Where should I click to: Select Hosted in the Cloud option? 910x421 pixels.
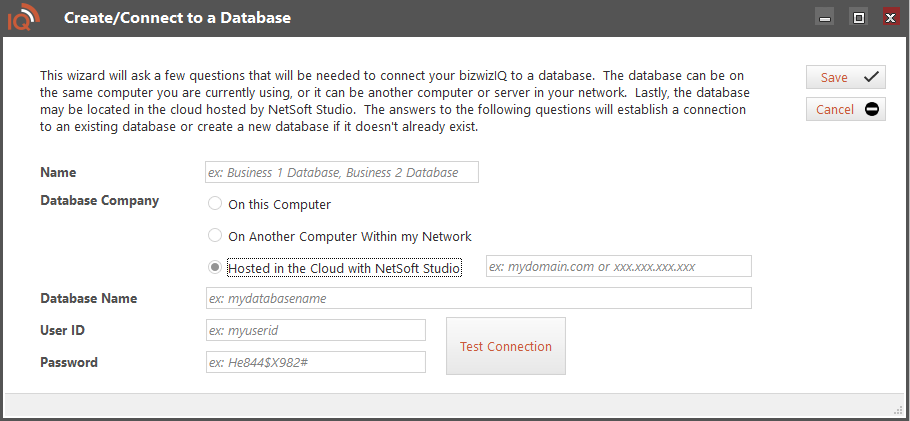tap(215, 268)
